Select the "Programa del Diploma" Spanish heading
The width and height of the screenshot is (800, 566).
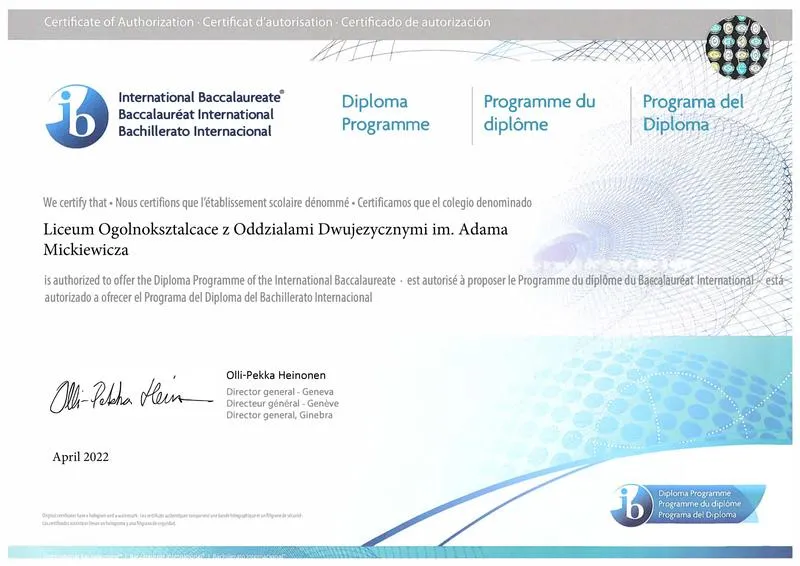coord(693,113)
